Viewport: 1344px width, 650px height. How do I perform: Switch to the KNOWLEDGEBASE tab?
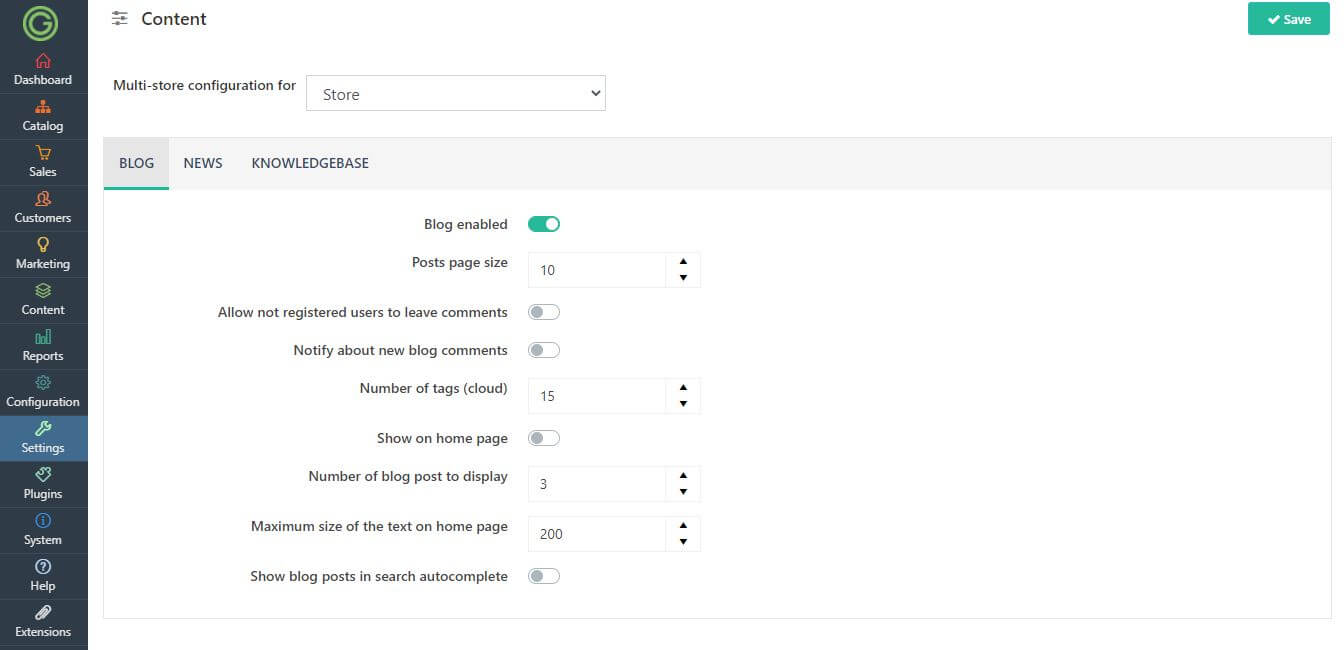310,163
